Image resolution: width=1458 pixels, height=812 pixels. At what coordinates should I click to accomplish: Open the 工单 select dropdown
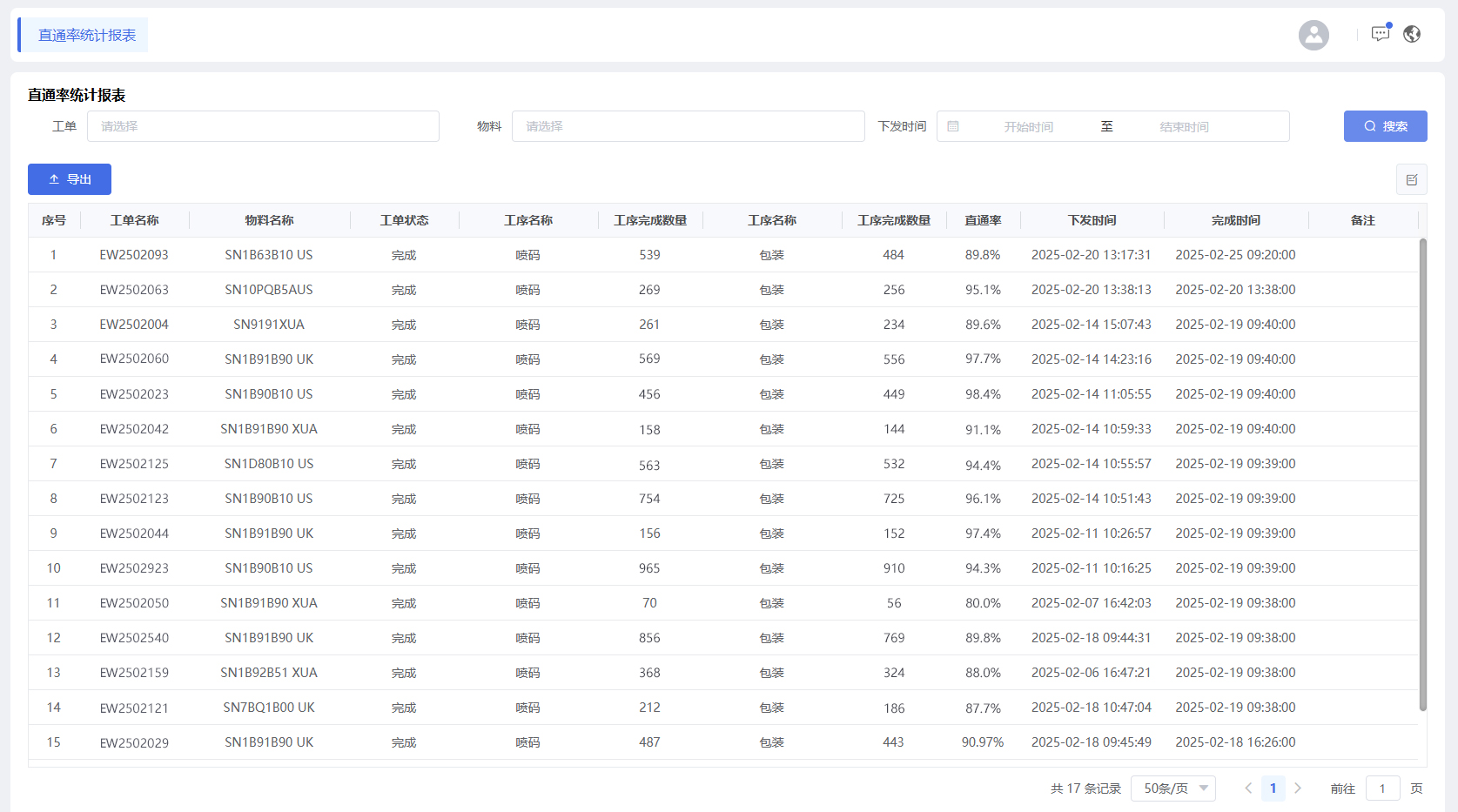[263, 126]
